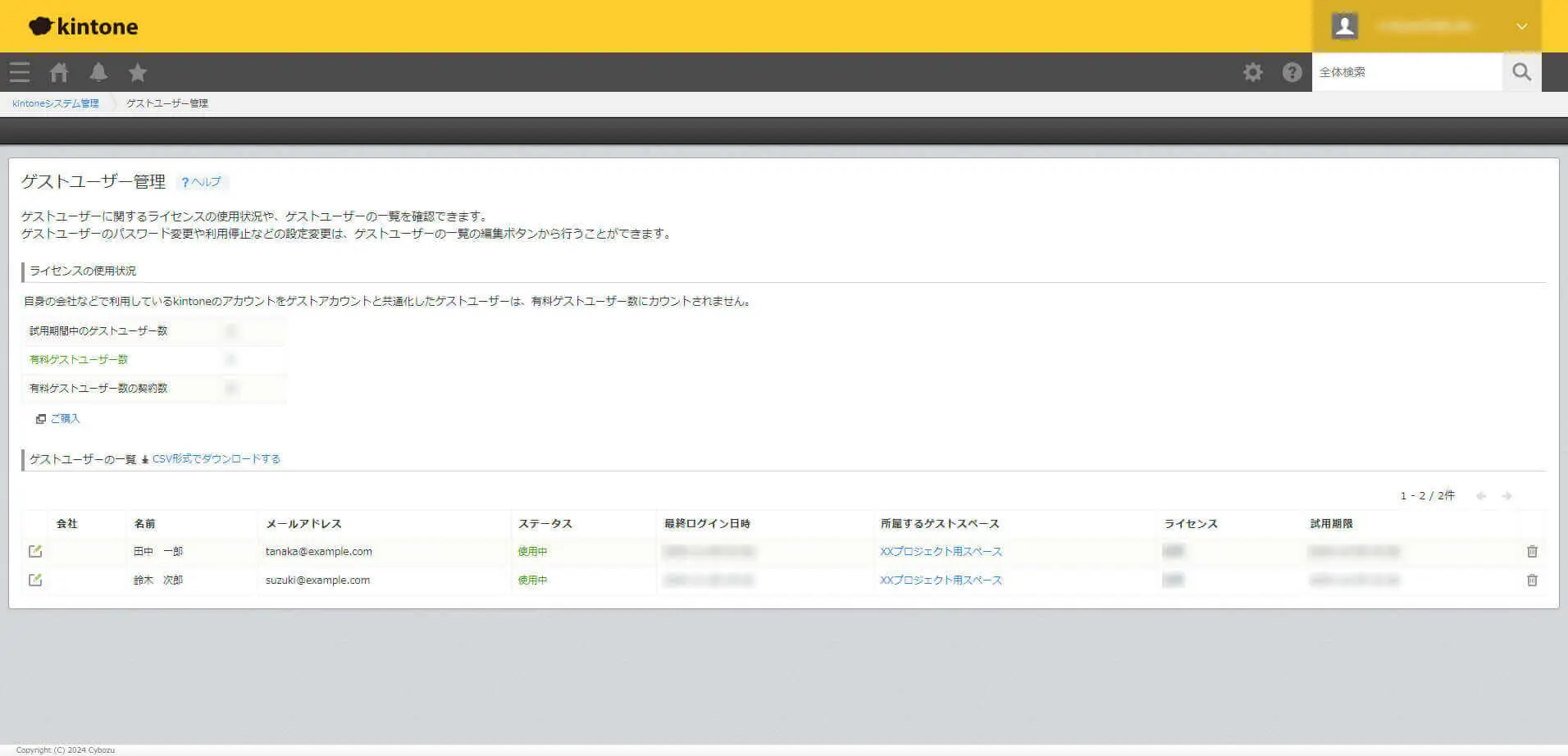Edit guest user 田中 一郎
This screenshot has width=1568, height=756.
(x=35, y=551)
